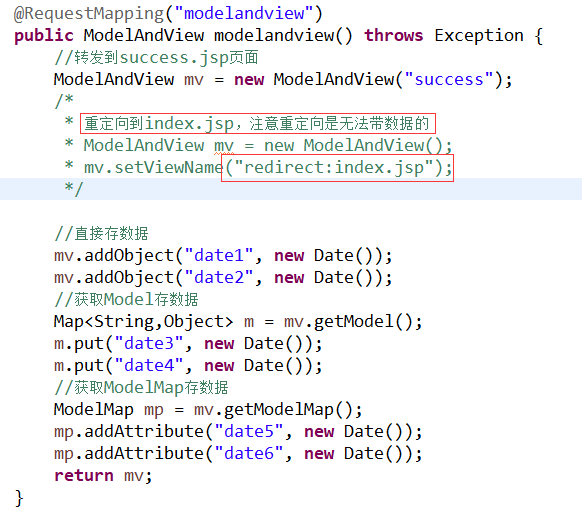Click the public keyword of modelandview method
The height and width of the screenshot is (521, 582).
click(x=44, y=36)
